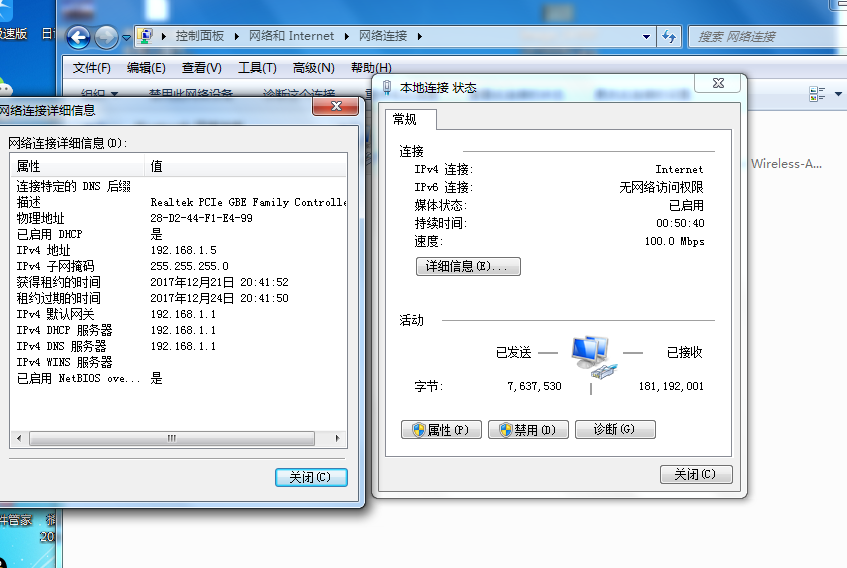Click horizontal scrollbar left arrow in details list
Image resolution: width=847 pixels, height=568 pixels.
pyautogui.click(x=19, y=438)
